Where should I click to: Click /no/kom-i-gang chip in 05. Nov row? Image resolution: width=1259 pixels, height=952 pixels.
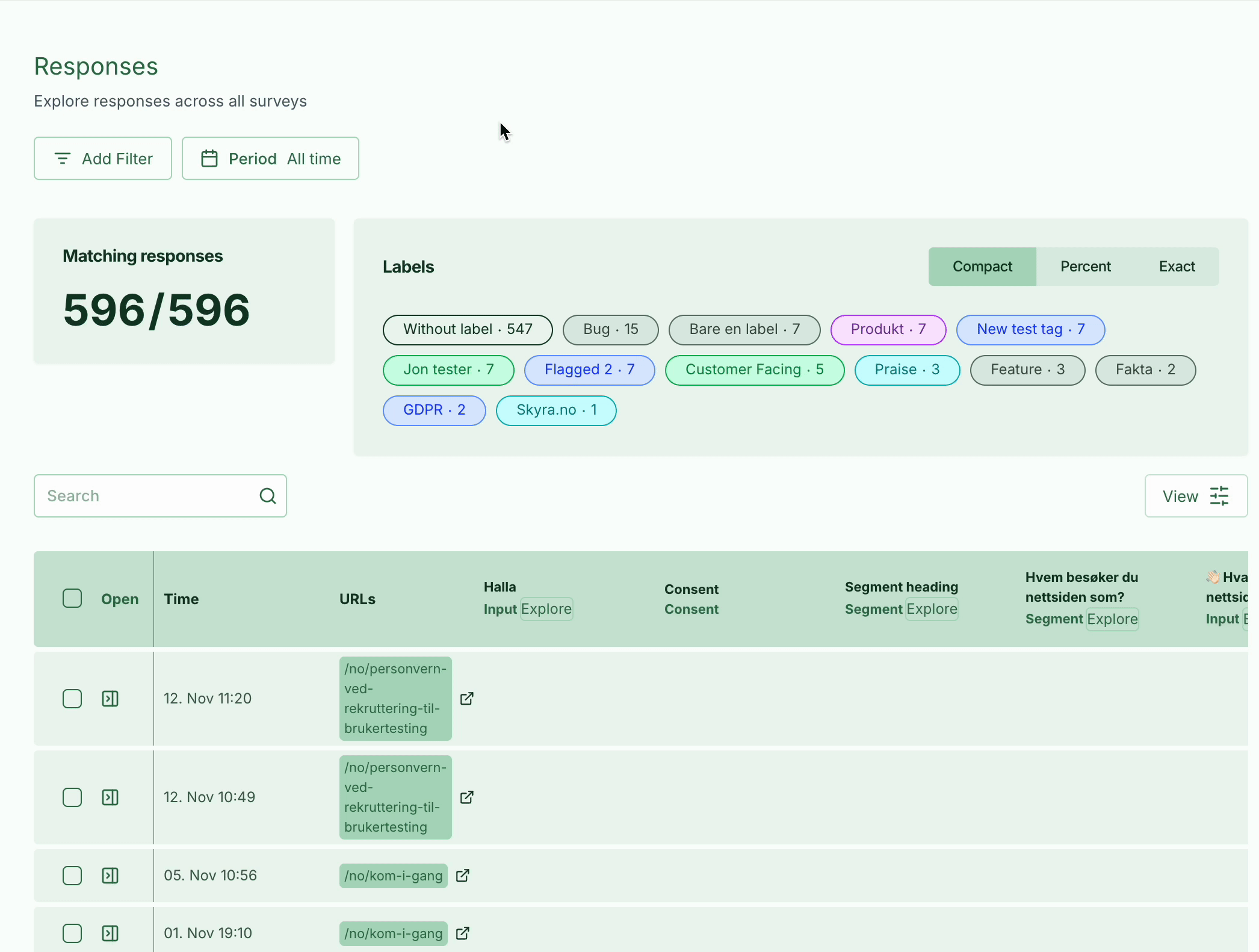tap(394, 876)
